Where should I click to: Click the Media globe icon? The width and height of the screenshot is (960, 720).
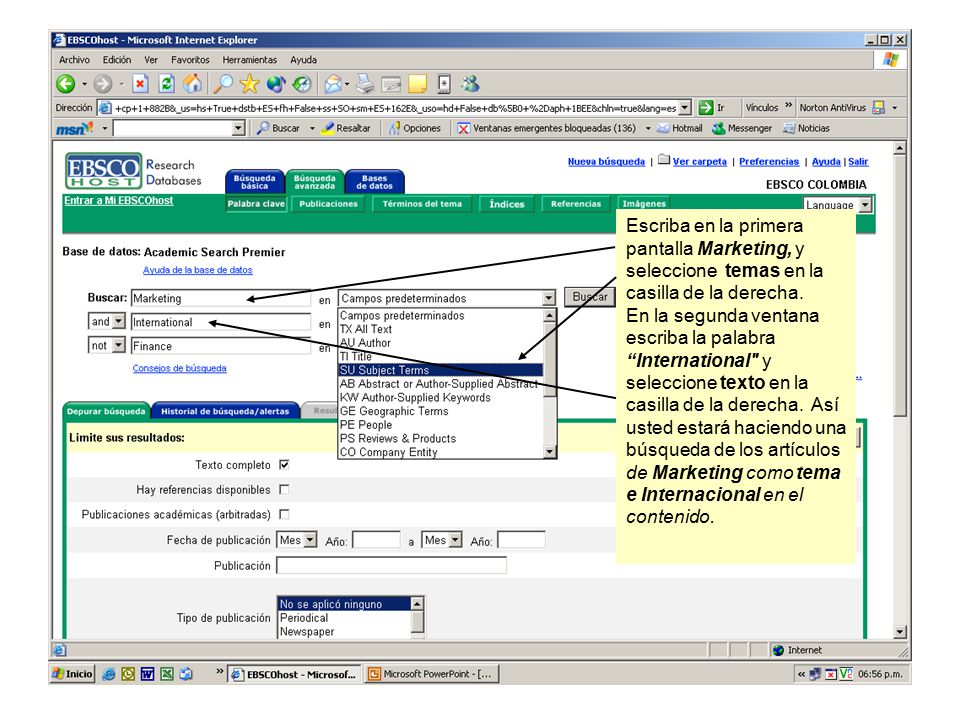(276, 84)
